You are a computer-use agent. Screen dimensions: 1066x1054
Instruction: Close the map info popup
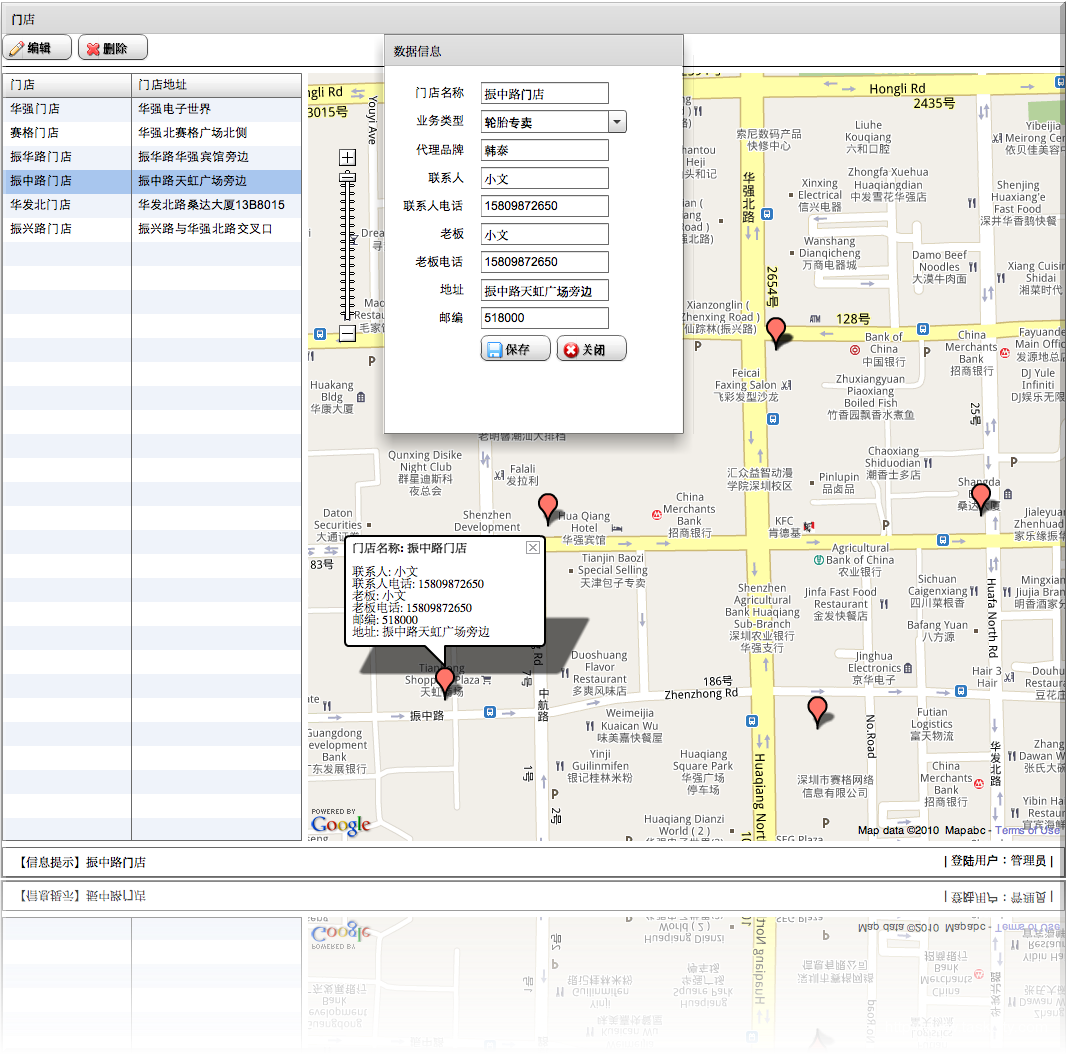(x=533, y=547)
